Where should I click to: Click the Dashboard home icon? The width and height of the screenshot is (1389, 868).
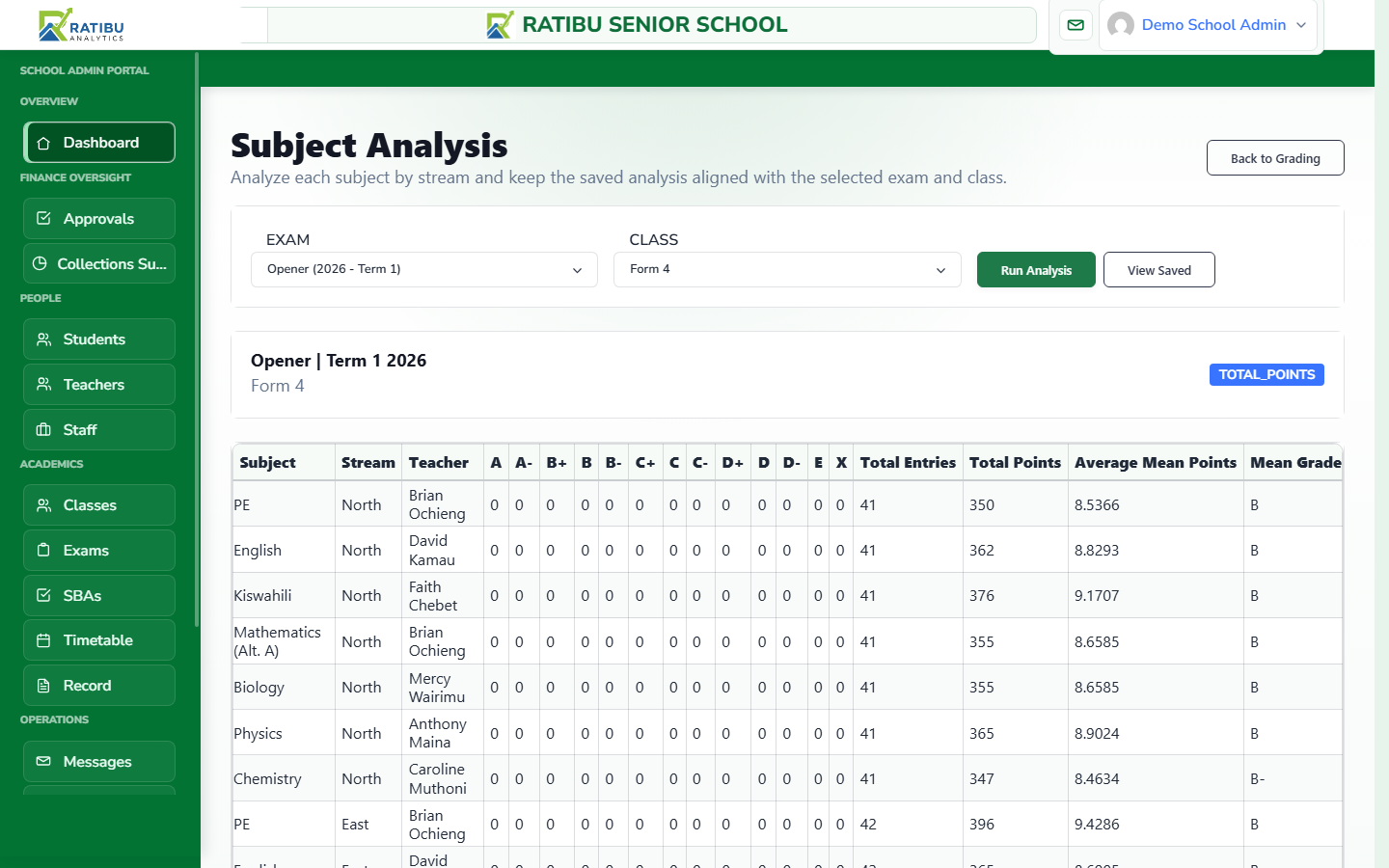point(43,143)
